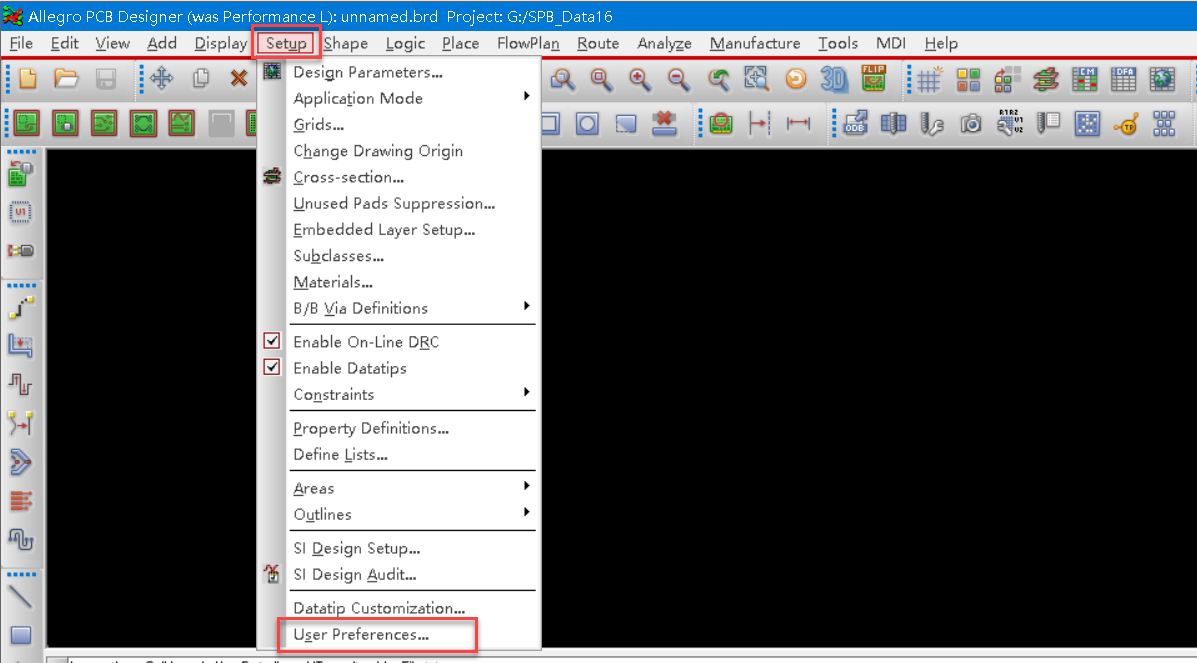Disable the Enable On-Line DRC checkbox

pos(271,340)
